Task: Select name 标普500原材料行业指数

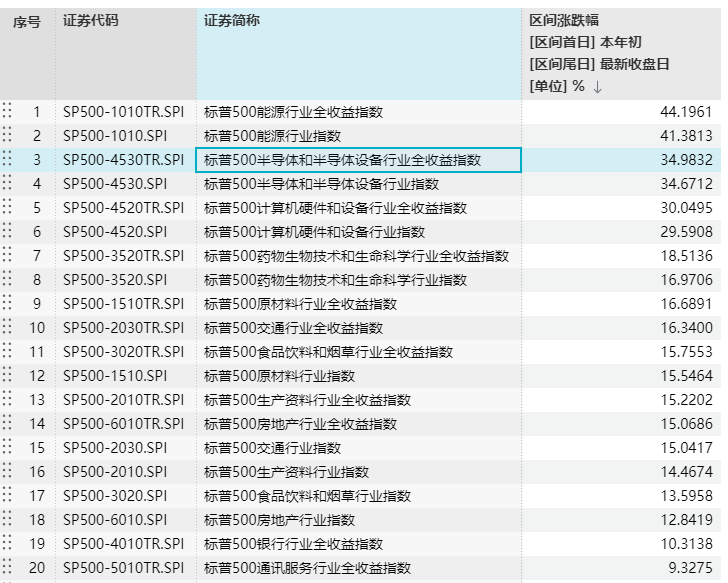Action: pyautogui.click(x=280, y=376)
